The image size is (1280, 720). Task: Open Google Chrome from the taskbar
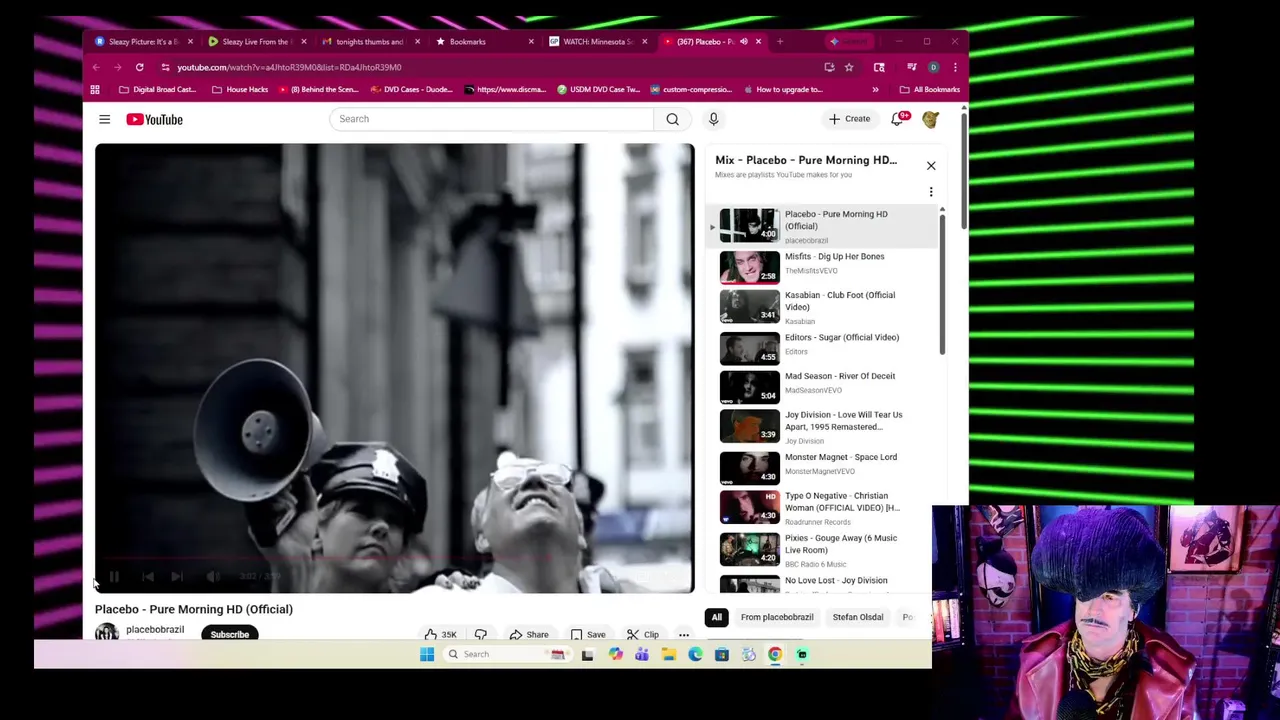point(775,655)
